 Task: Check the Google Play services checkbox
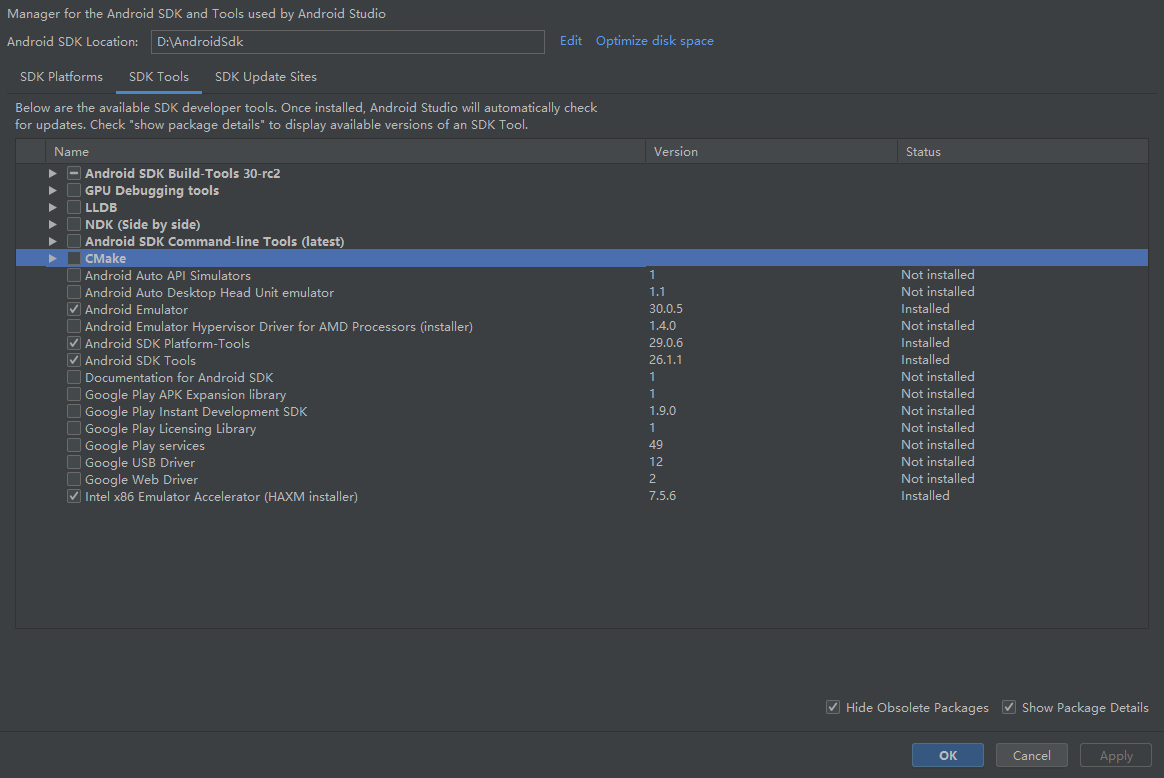pos(73,446)
